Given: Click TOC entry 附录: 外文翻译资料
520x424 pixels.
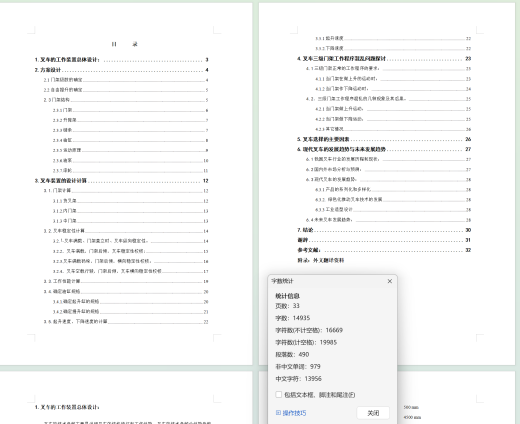Looking at the screenshot, I should coord(321,260).
